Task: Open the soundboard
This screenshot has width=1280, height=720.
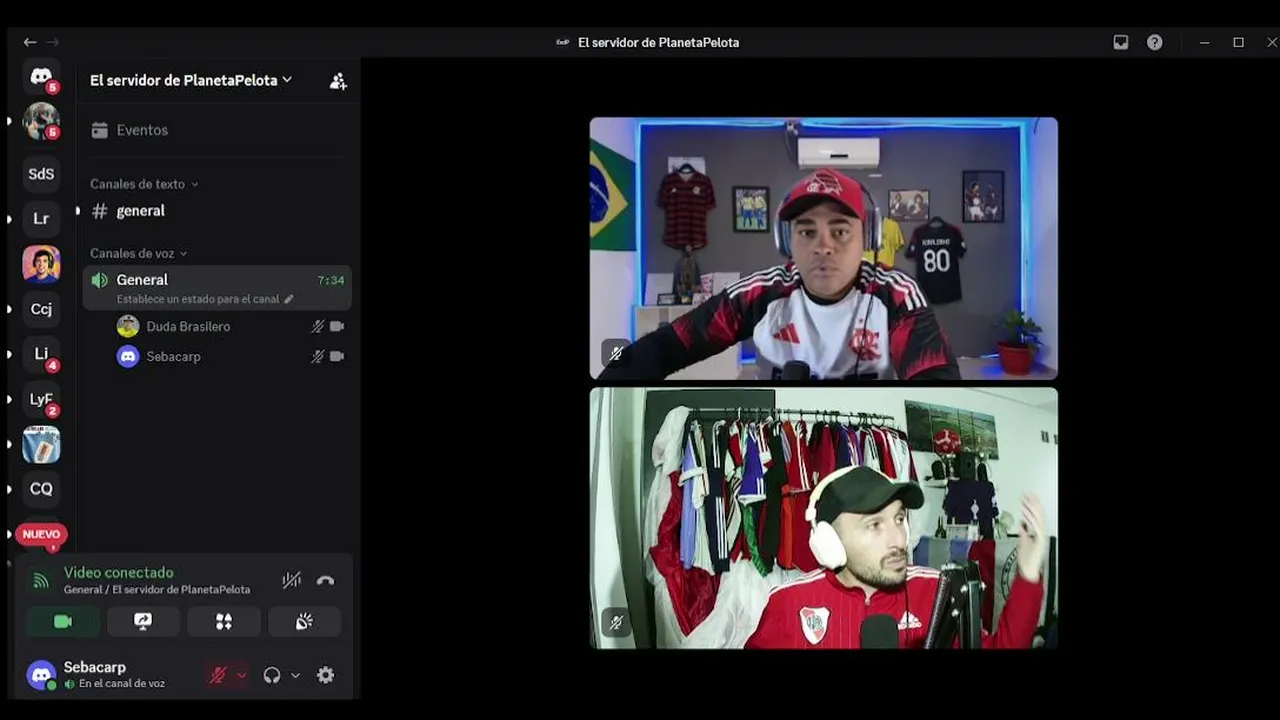Action: click(304, 622)
